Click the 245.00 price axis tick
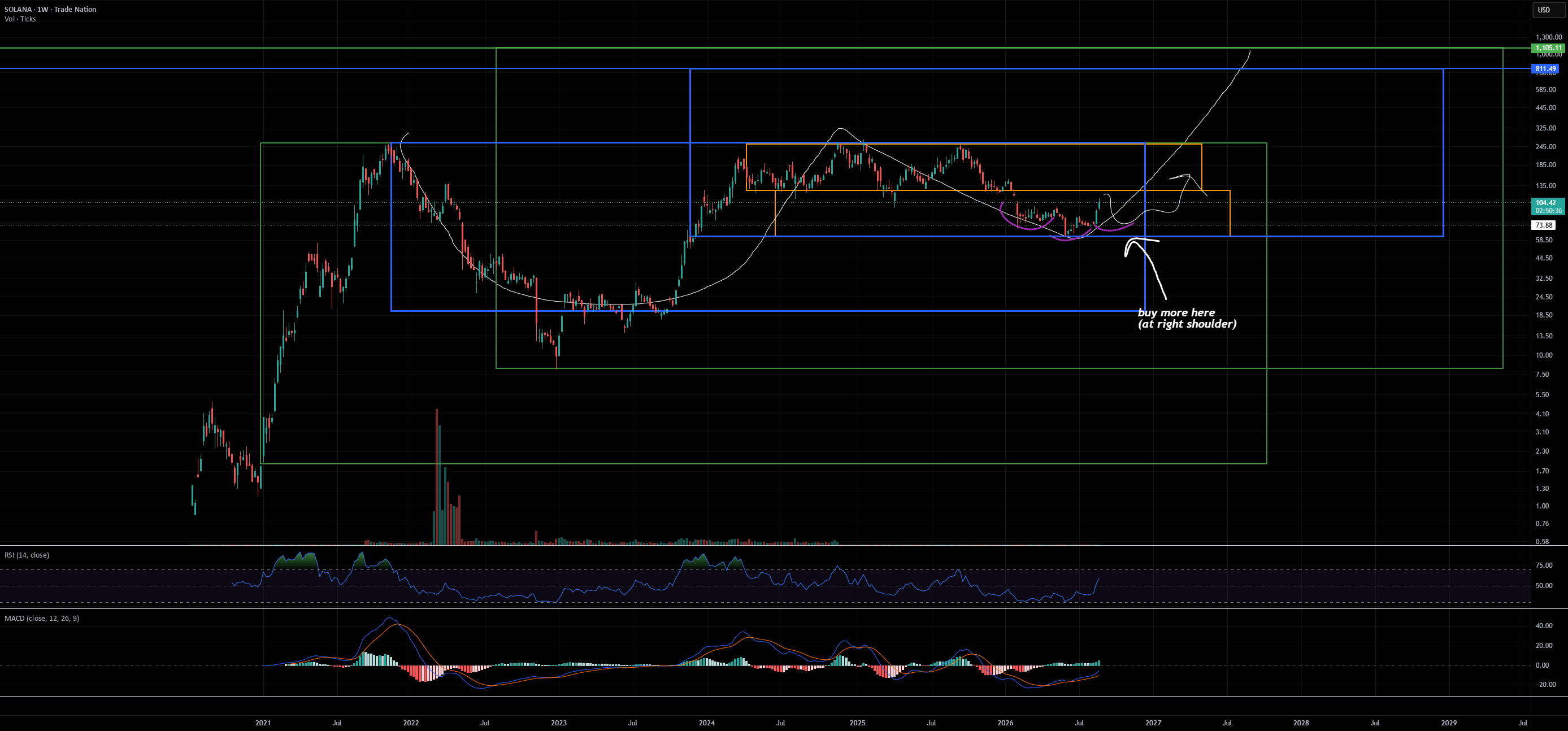This screenshot has width=1568, height=731. [1546, 147]
